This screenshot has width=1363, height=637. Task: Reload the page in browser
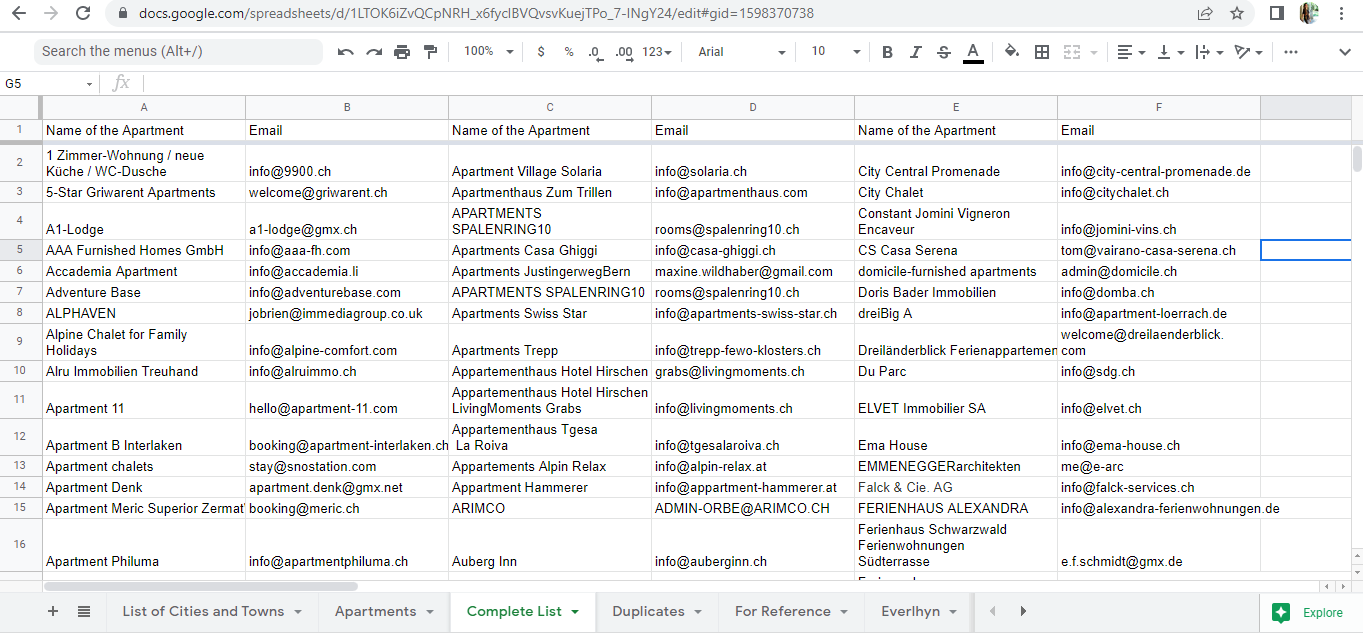click(83, 13)
